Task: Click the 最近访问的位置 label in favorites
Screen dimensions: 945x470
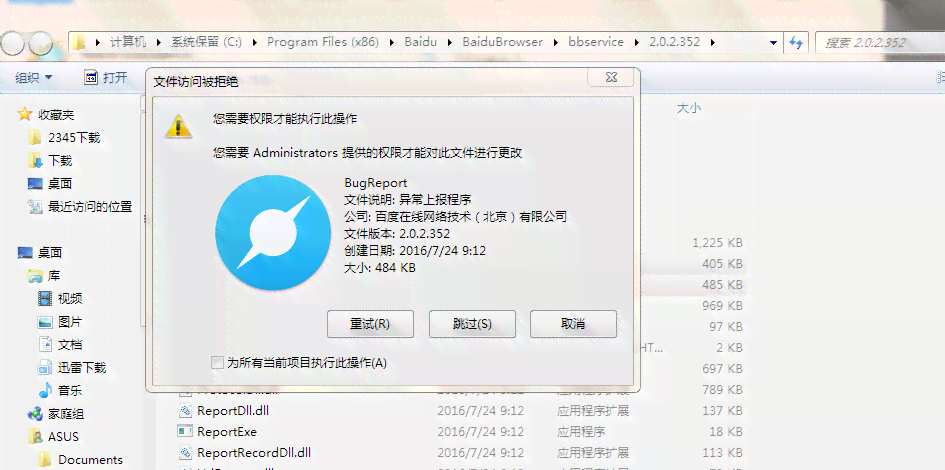Action: click(90, 207)
